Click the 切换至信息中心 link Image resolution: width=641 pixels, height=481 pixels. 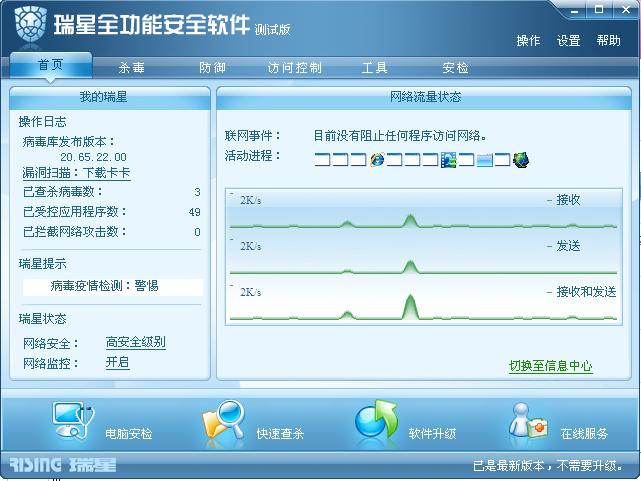pyautogui.click(x=551, y=366)
